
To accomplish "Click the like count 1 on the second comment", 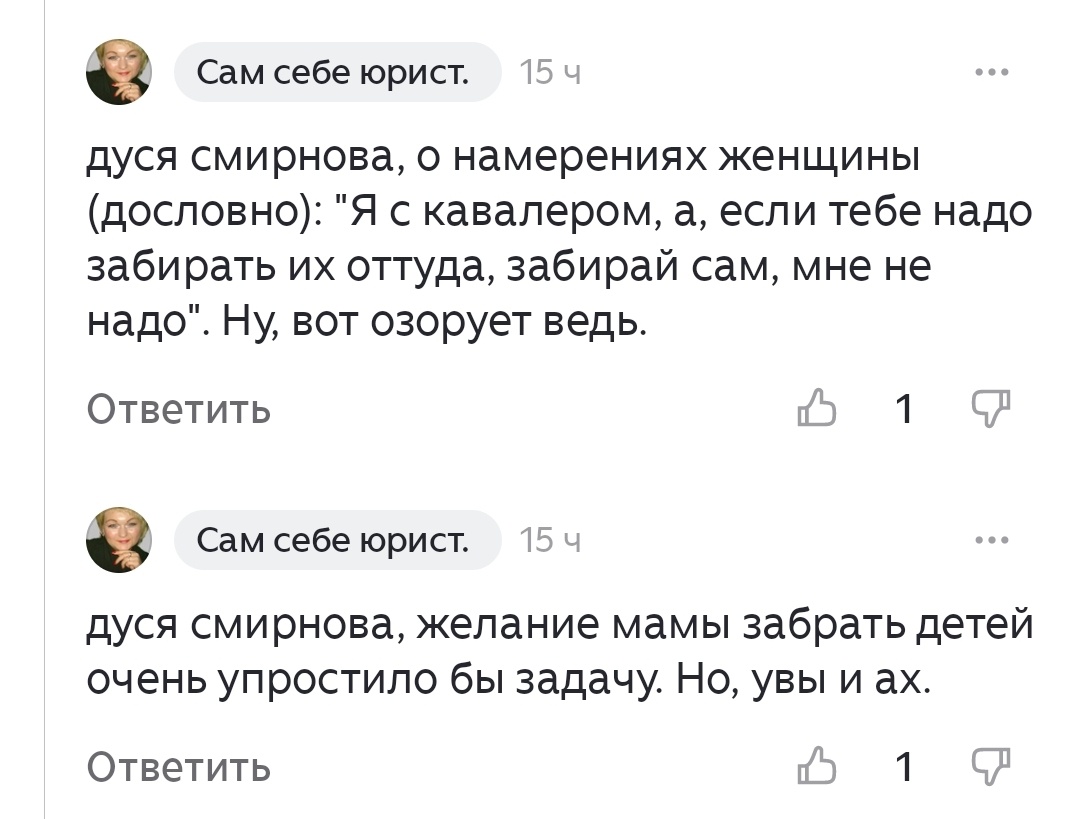I will [x=905, y=768].
